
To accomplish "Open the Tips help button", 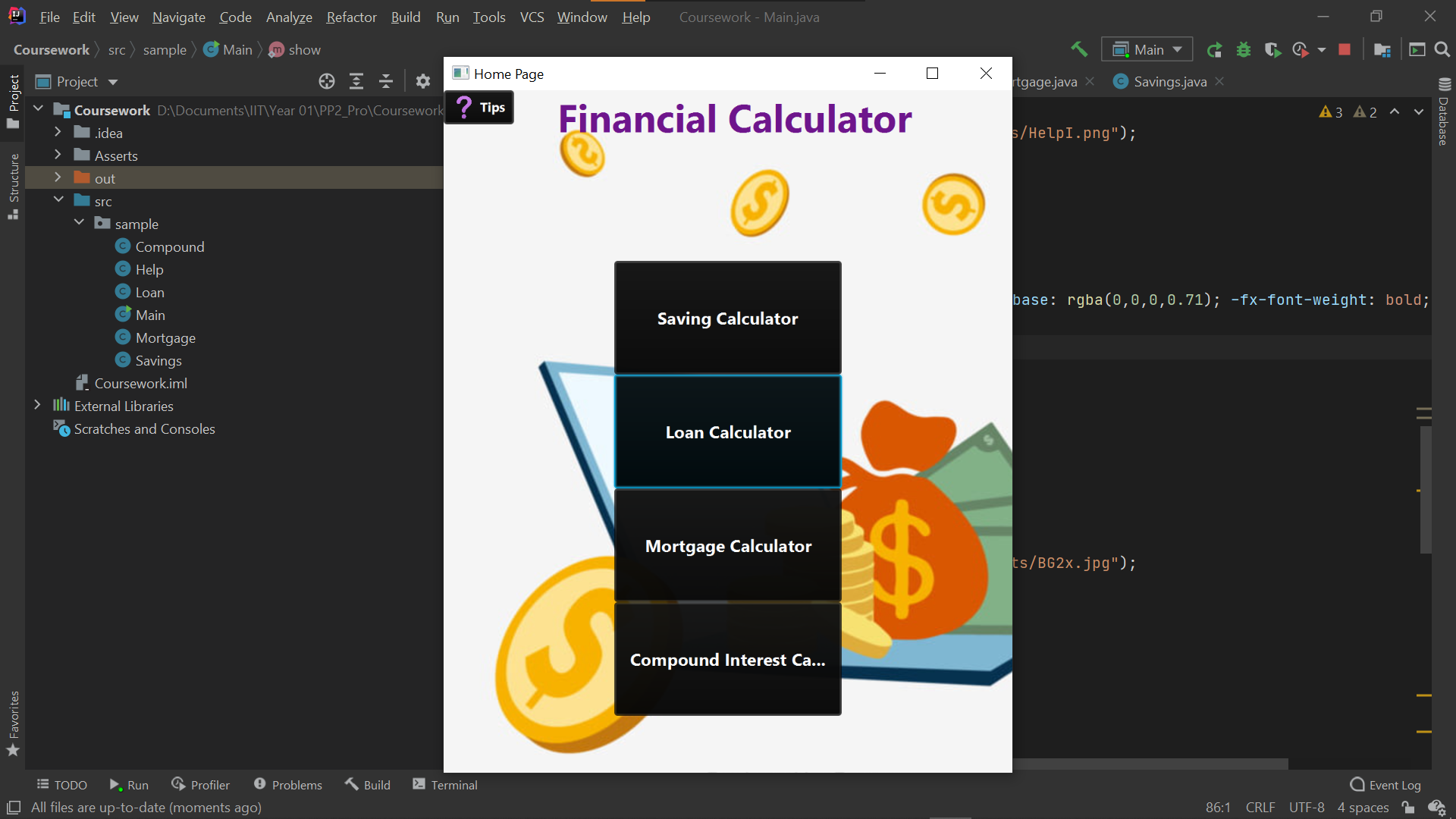I will pos(479,108).
